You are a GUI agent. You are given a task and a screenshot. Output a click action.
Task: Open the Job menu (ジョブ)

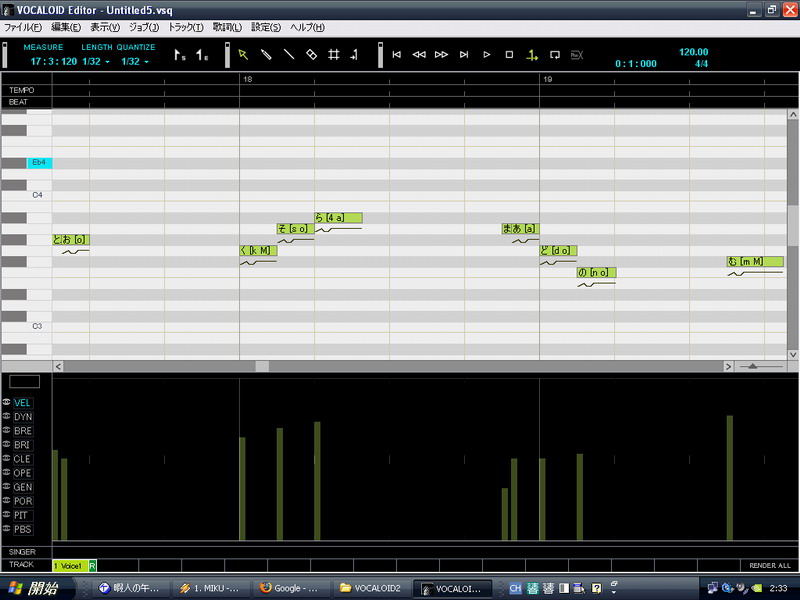(144, 28)
